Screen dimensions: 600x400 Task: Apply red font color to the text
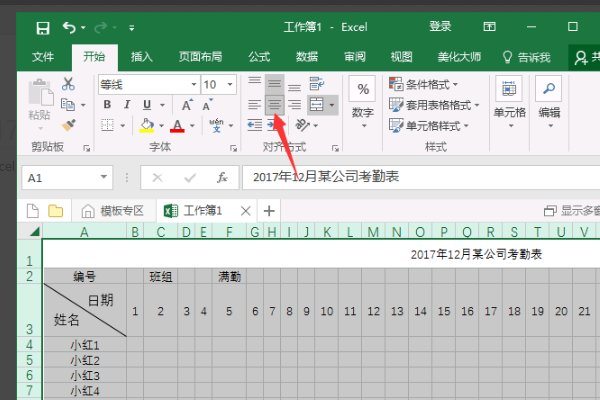click(177, 125)
